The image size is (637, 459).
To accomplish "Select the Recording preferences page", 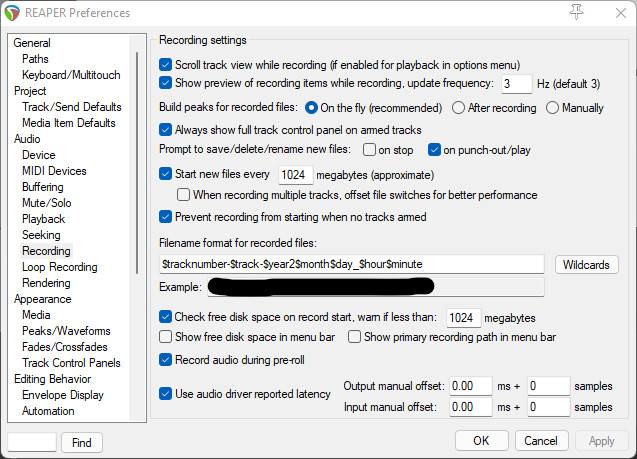I will coord(46,251).
